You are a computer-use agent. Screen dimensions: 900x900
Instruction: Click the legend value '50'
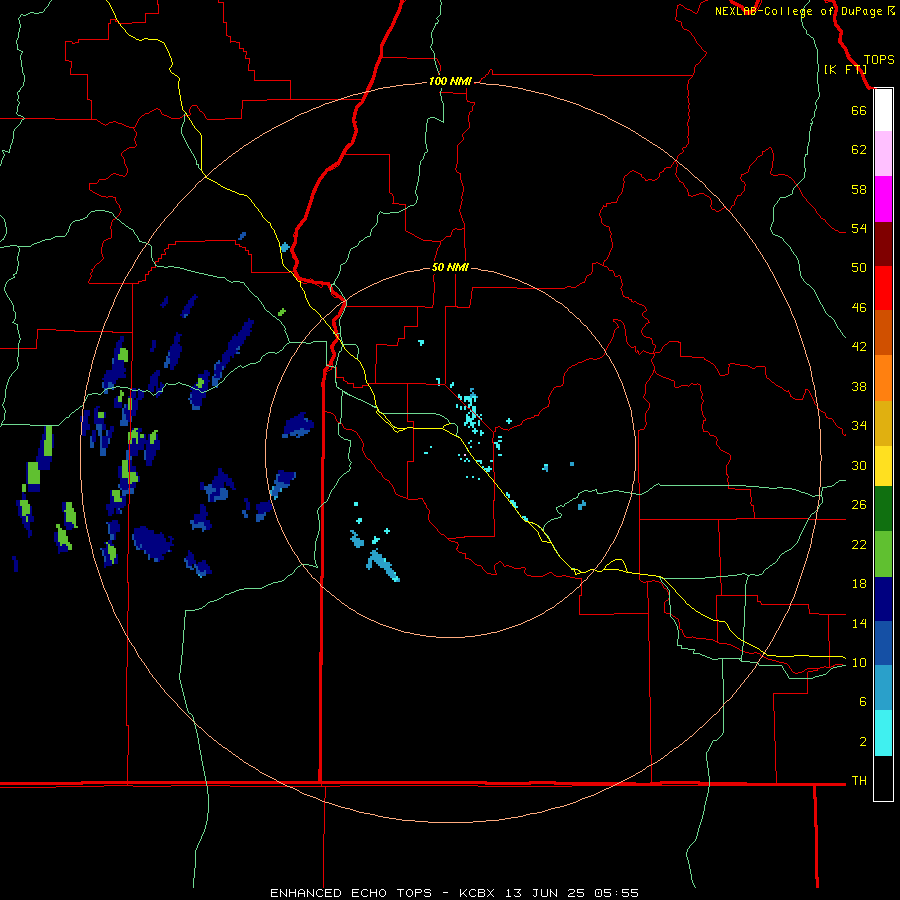click(x=859, y=267)
